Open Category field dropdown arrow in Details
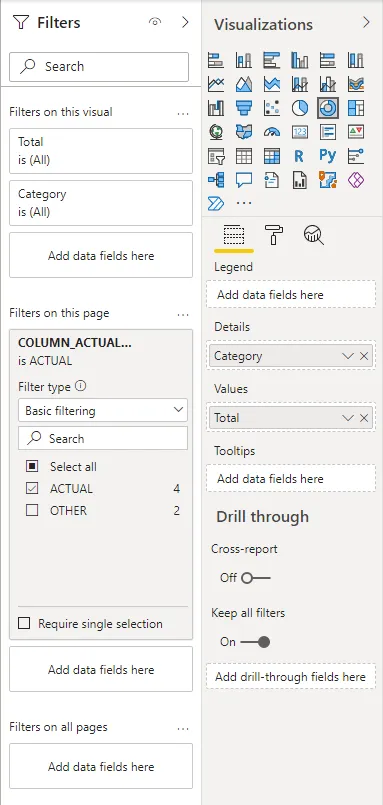This screenshot has width=383, height=805. (x=348, y=356)
